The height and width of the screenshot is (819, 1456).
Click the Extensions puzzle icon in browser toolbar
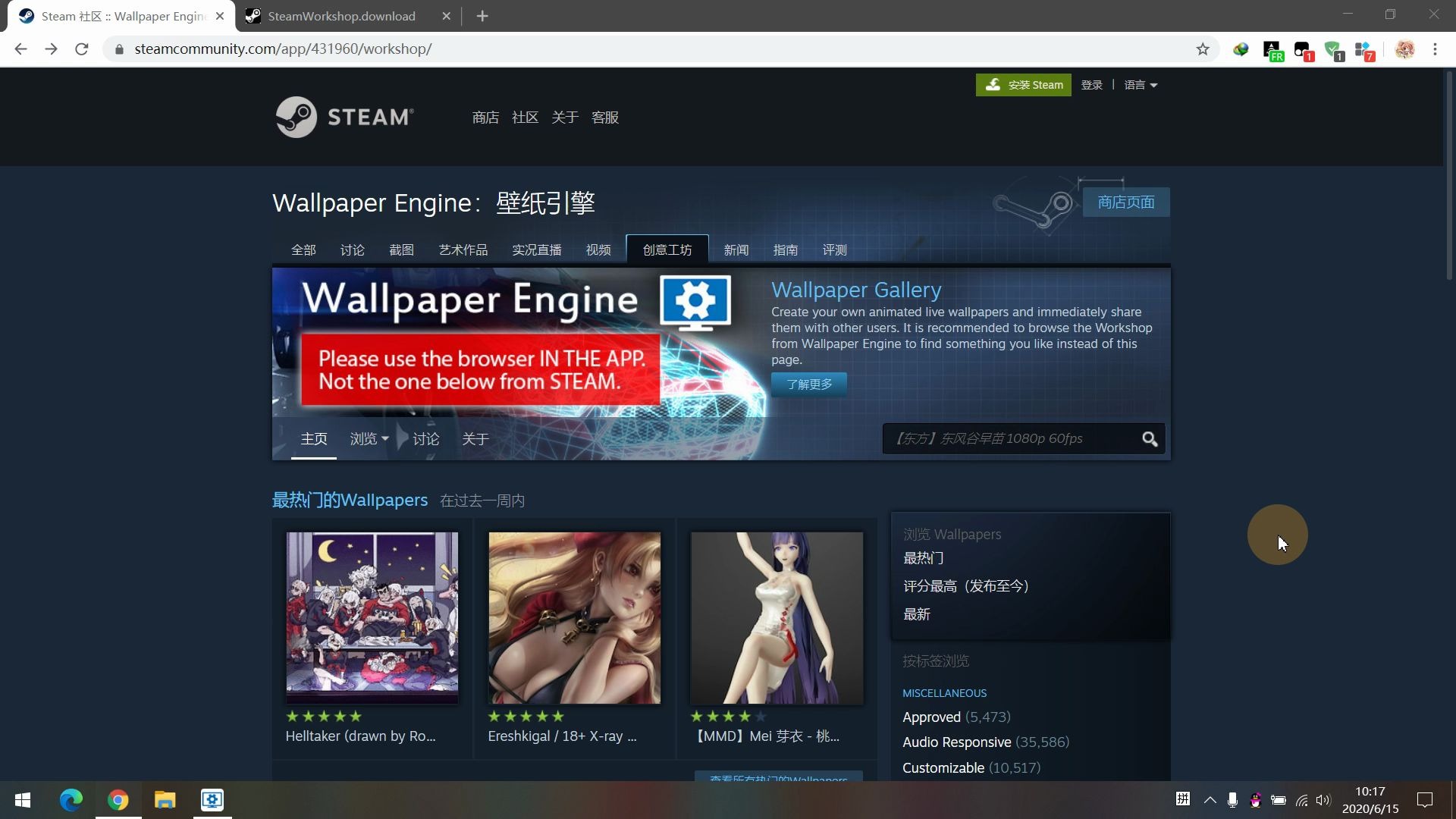[1362, 48]
